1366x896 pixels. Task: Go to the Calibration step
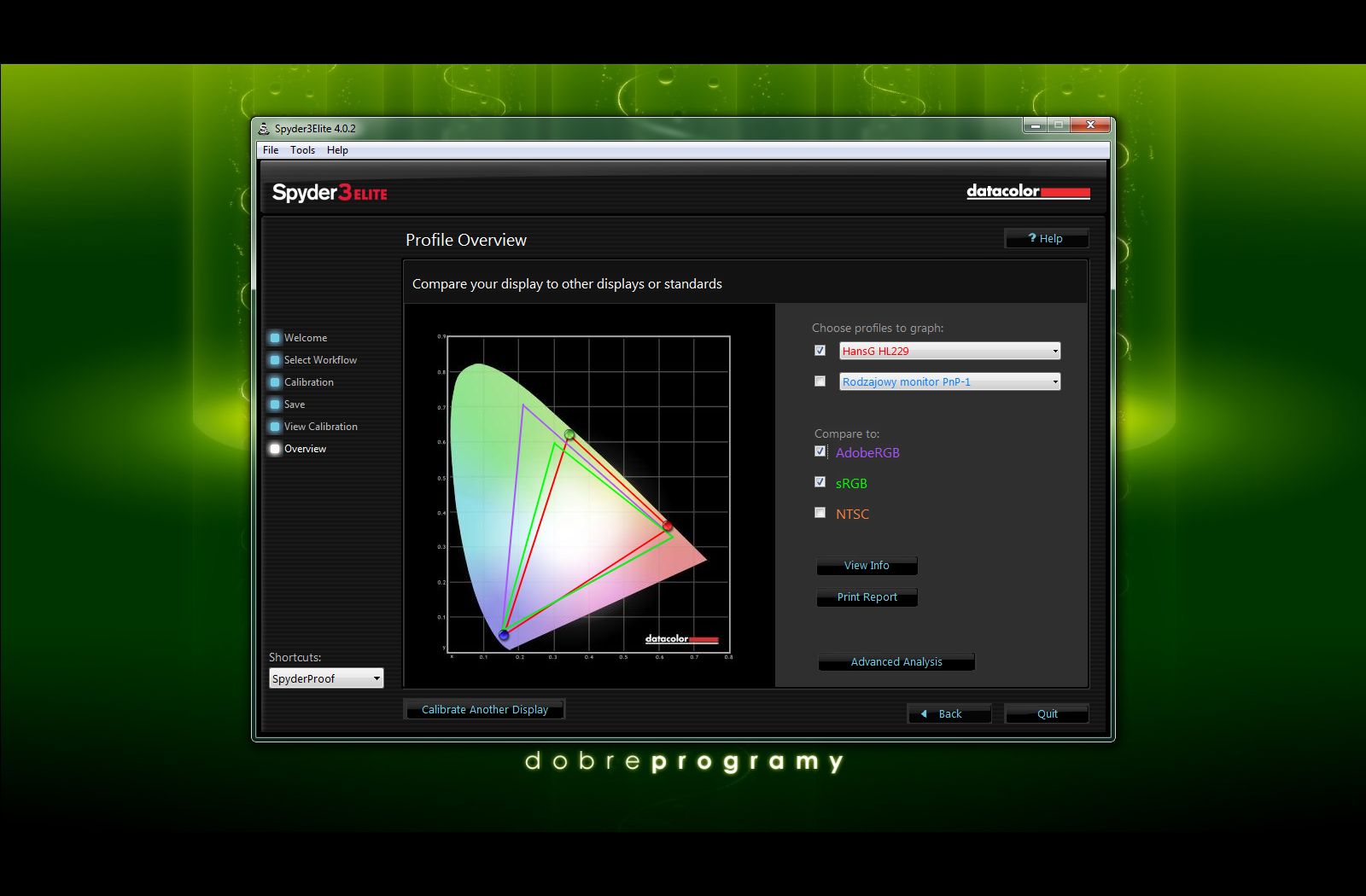pos(309,382)
